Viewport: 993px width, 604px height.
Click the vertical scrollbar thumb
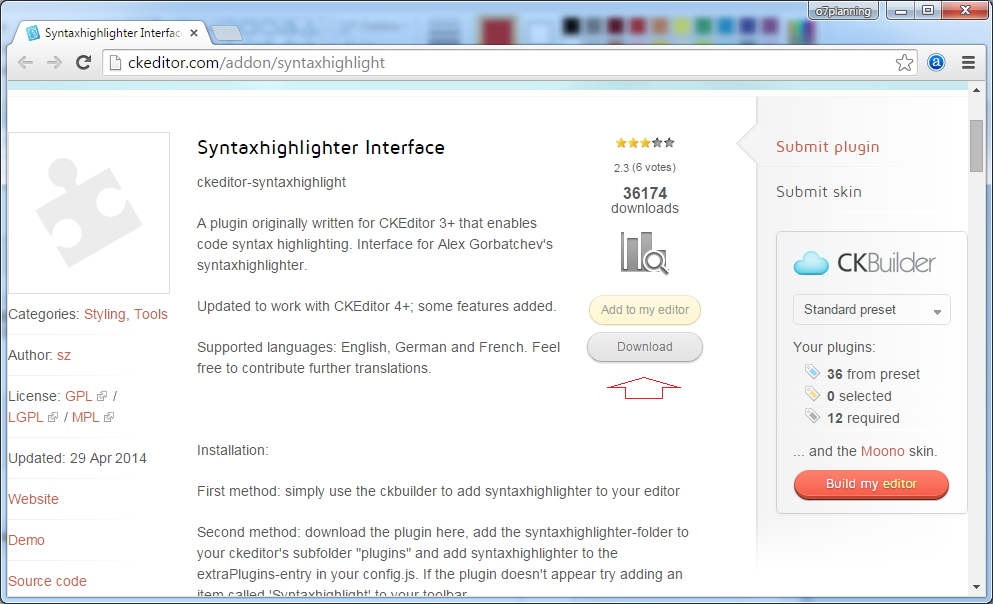tap(976, 146)
